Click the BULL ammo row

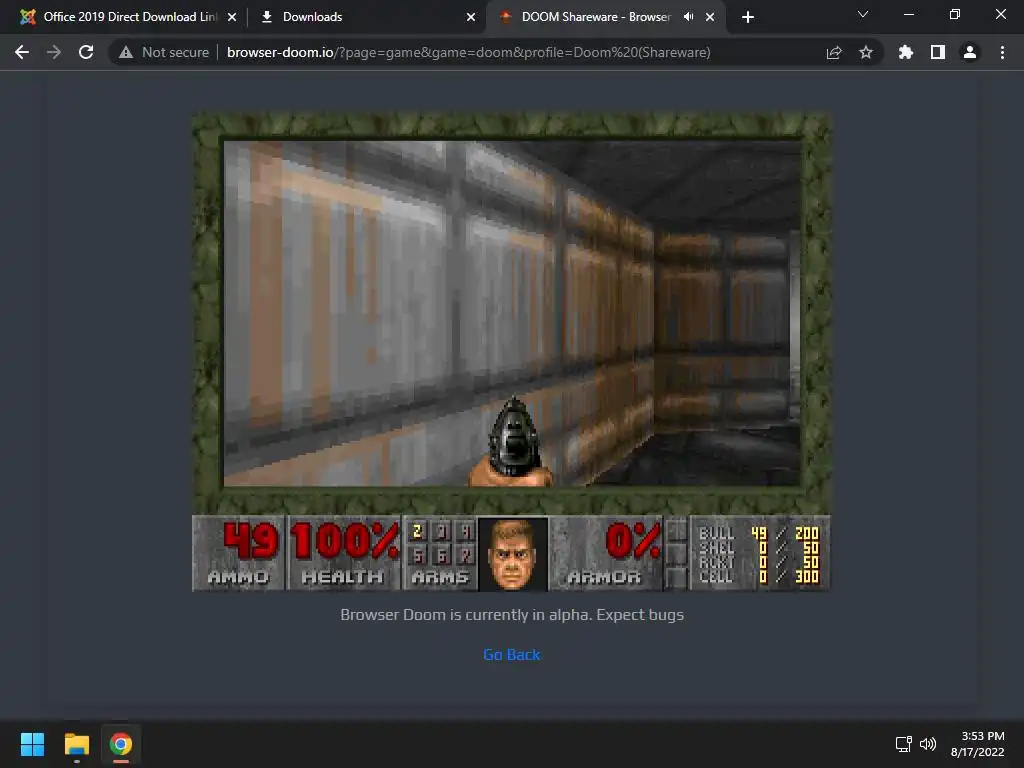point(759,533)
